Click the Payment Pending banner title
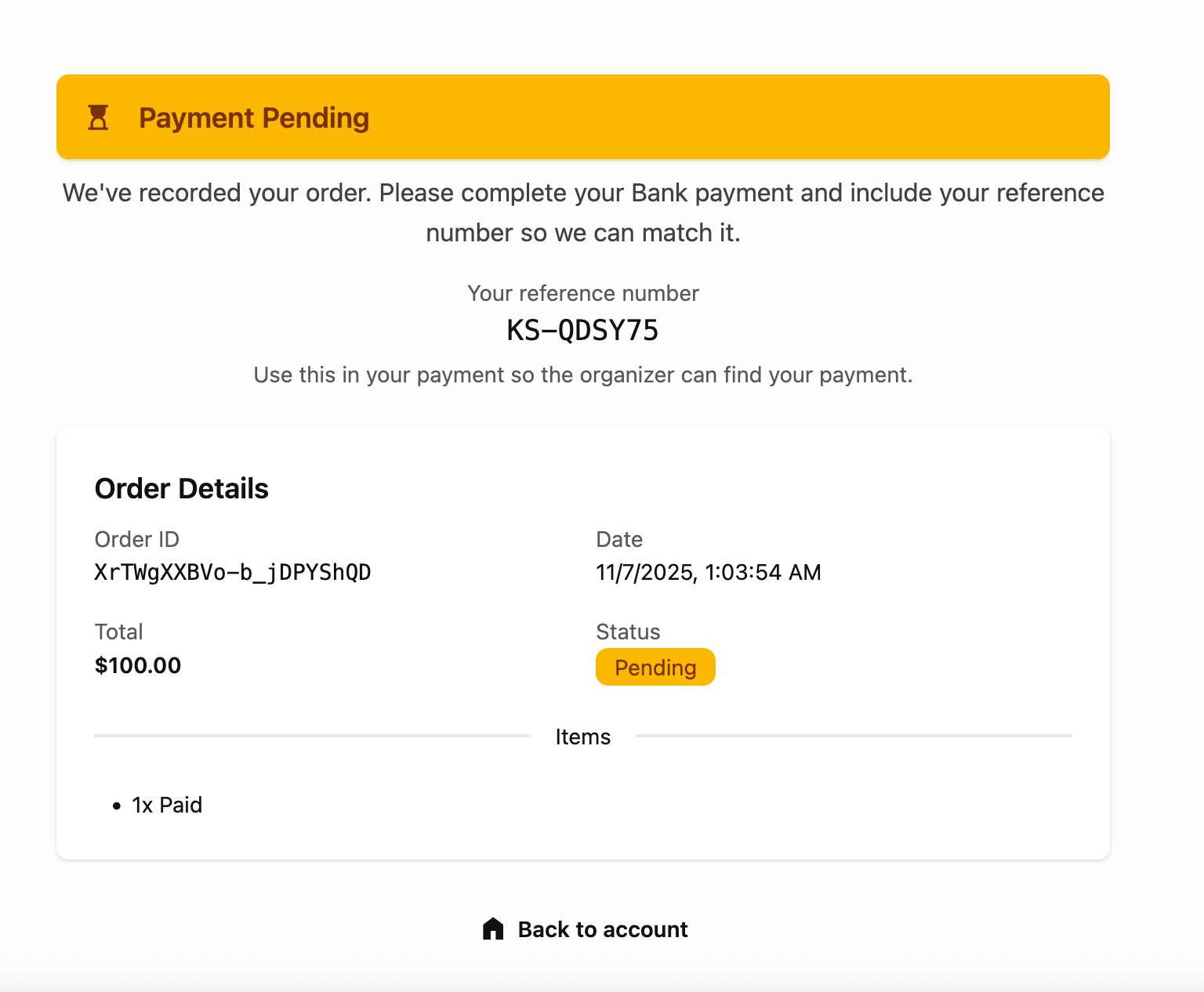This screenshot has width=1204, height=992. pyautogui.click(x=254, y=118)
